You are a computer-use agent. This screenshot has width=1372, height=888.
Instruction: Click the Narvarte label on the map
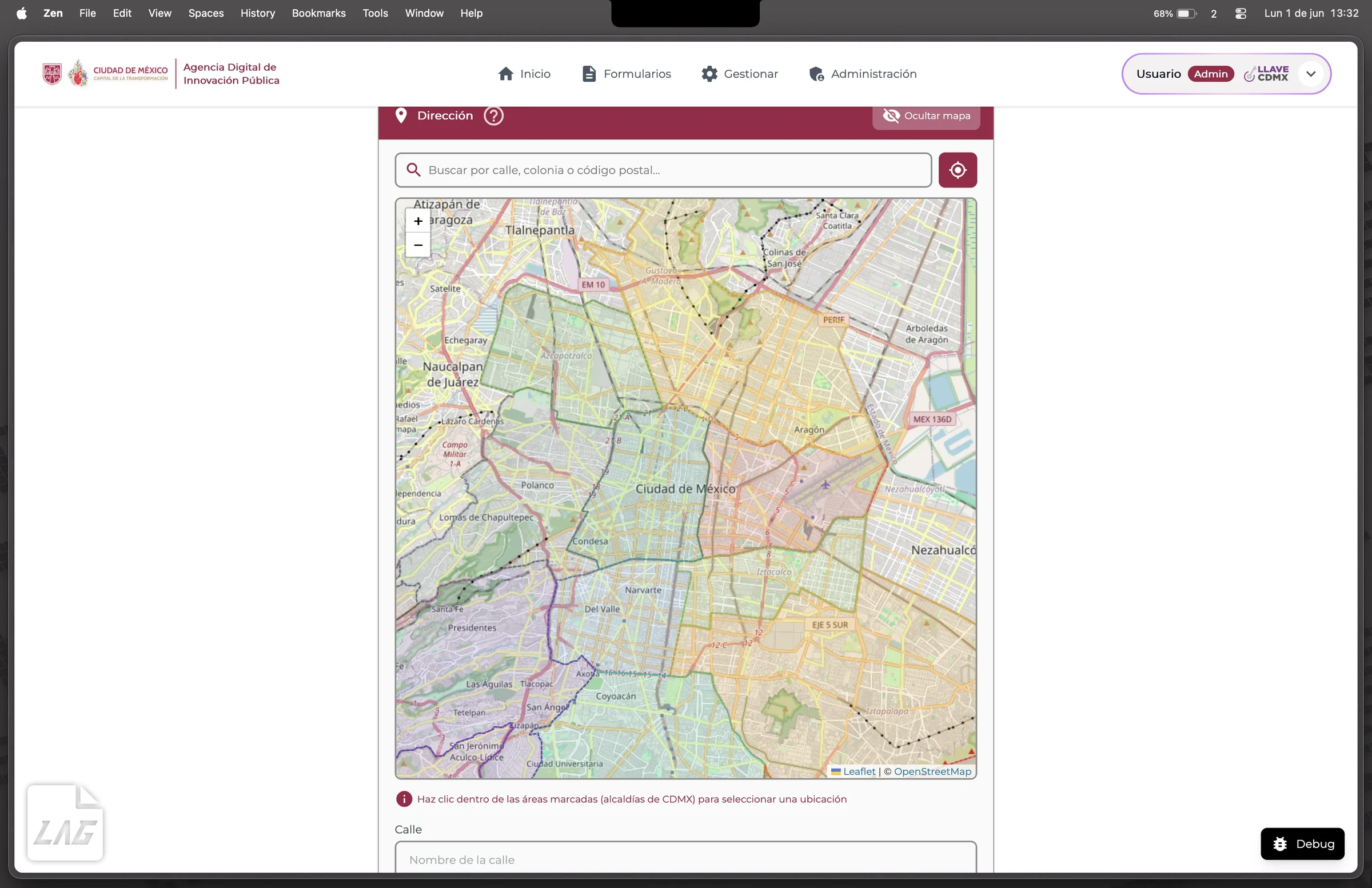(x=643, y=590)
